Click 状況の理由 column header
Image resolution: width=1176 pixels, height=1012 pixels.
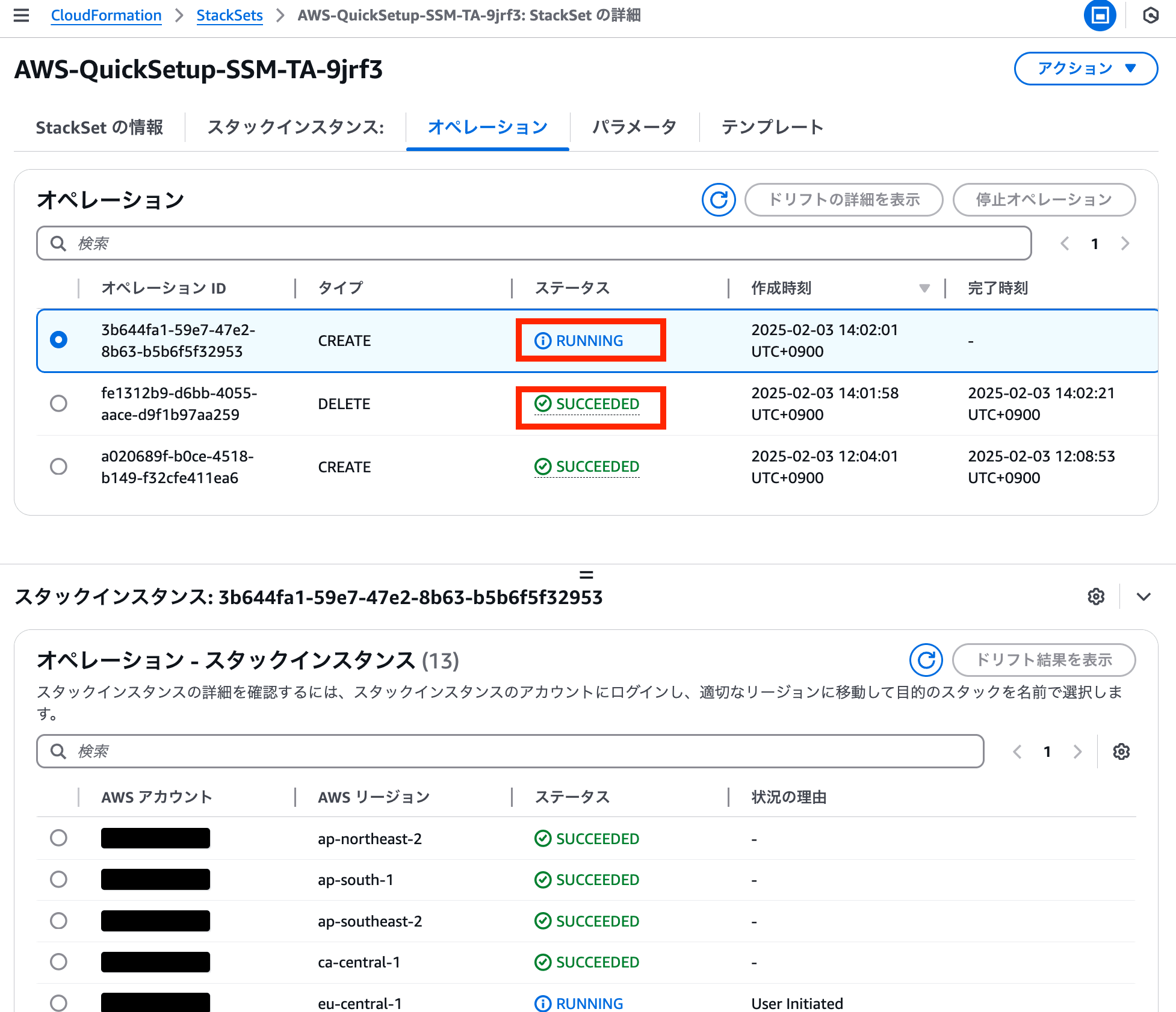point(788,797)
